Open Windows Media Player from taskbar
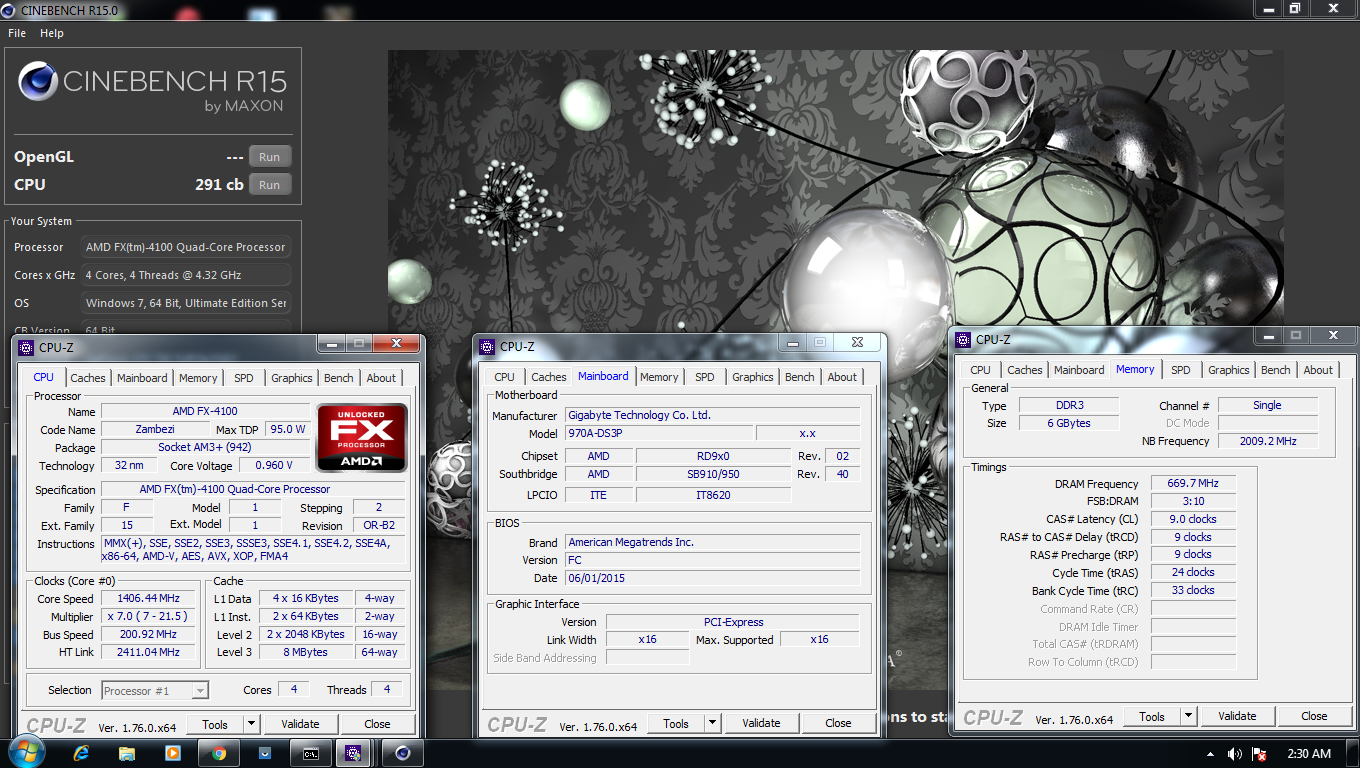1360x768 pixels. pyautogui.click(x=172, y=753)
